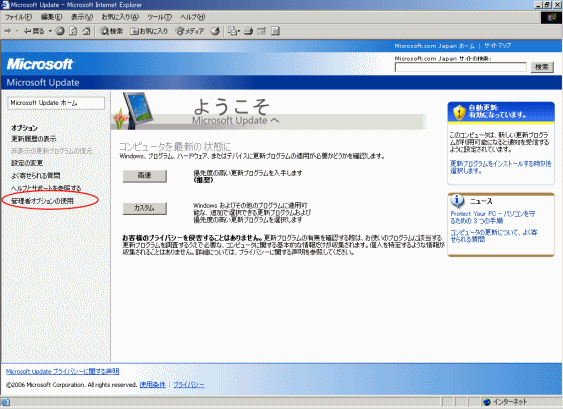Open the 編集(E) menu
The image size is (563, 409).
[x=51, y=17]
